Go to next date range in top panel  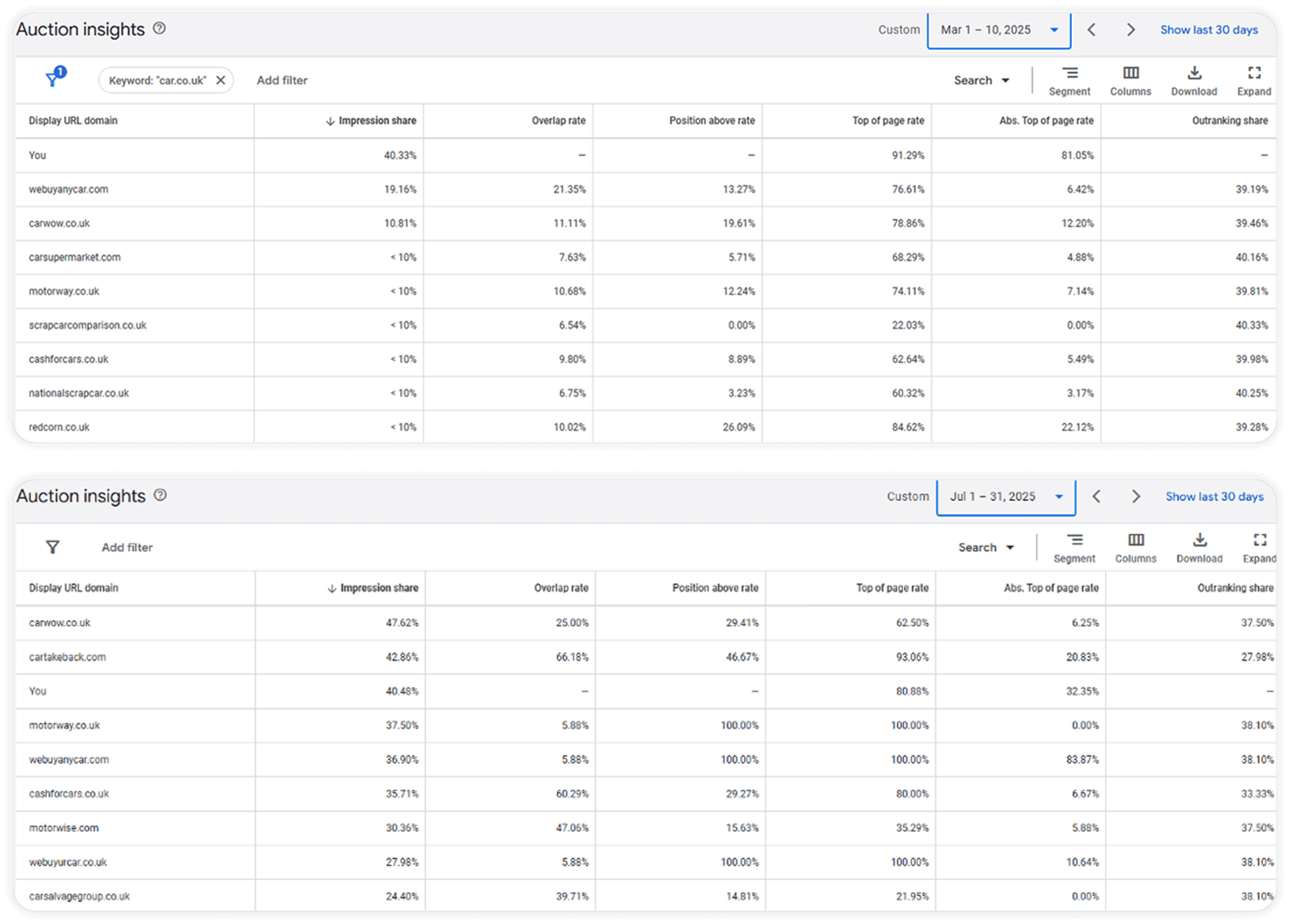pyautogui.click(x=1131, y=30)
